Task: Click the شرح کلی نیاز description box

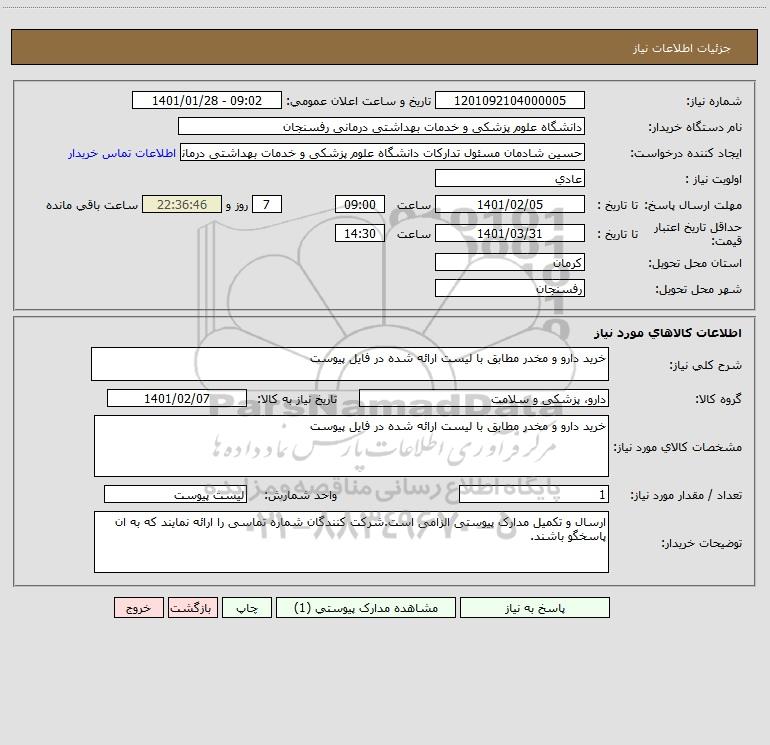Action: pyautogui.click(x=350, y=364)
